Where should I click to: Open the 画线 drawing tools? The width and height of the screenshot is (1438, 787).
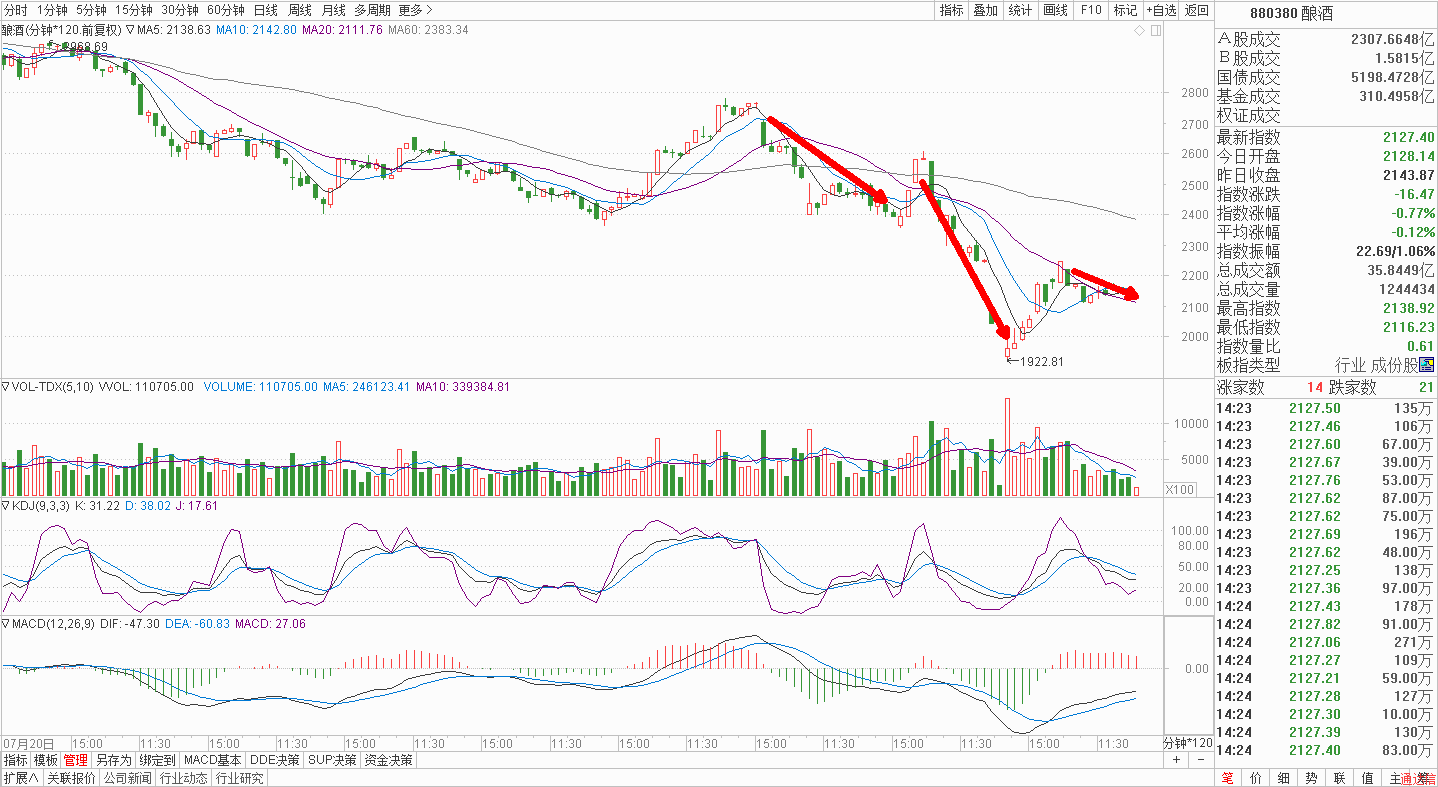click(x=1055, y=10)
